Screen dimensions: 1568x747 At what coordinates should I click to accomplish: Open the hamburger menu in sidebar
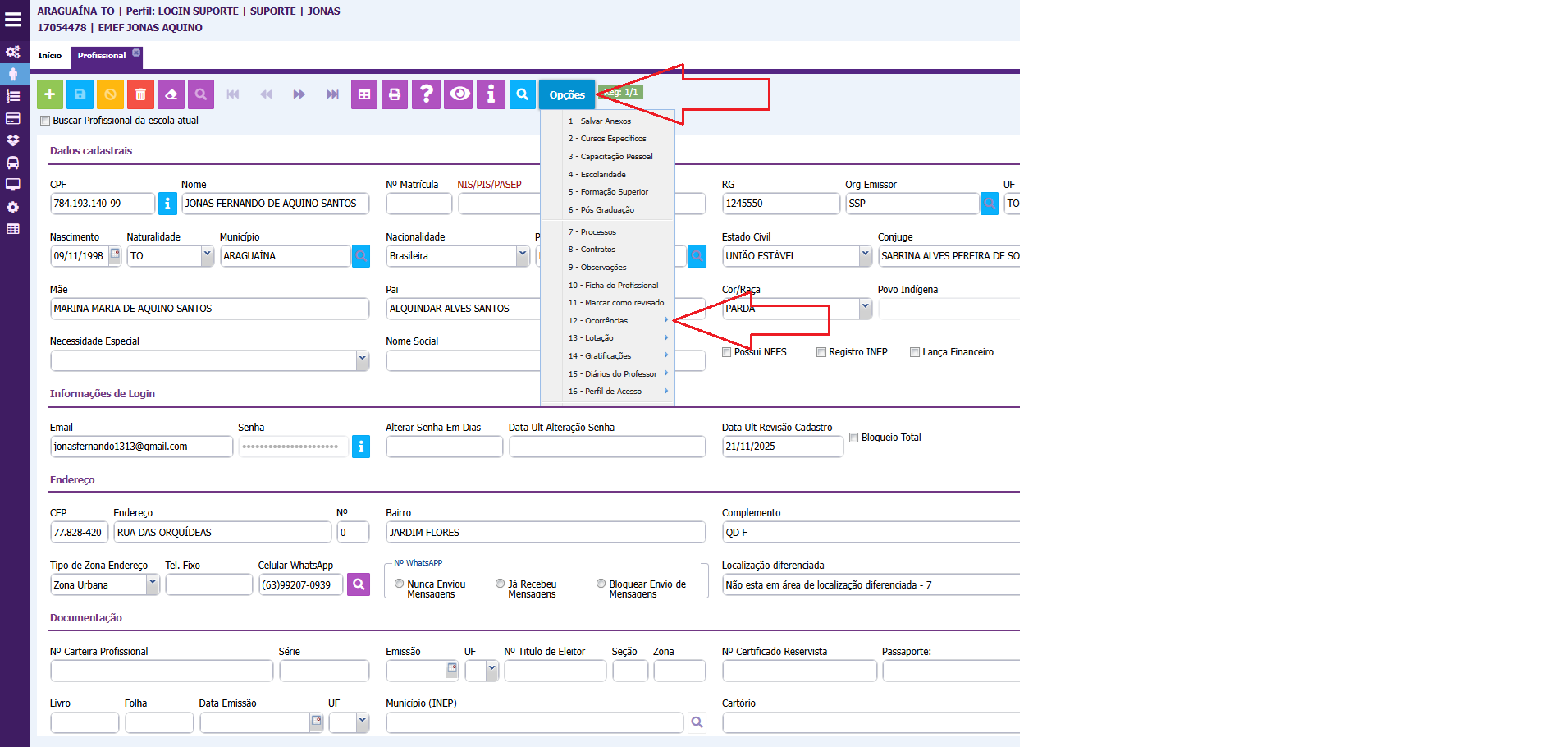click(x=13, y=20)
